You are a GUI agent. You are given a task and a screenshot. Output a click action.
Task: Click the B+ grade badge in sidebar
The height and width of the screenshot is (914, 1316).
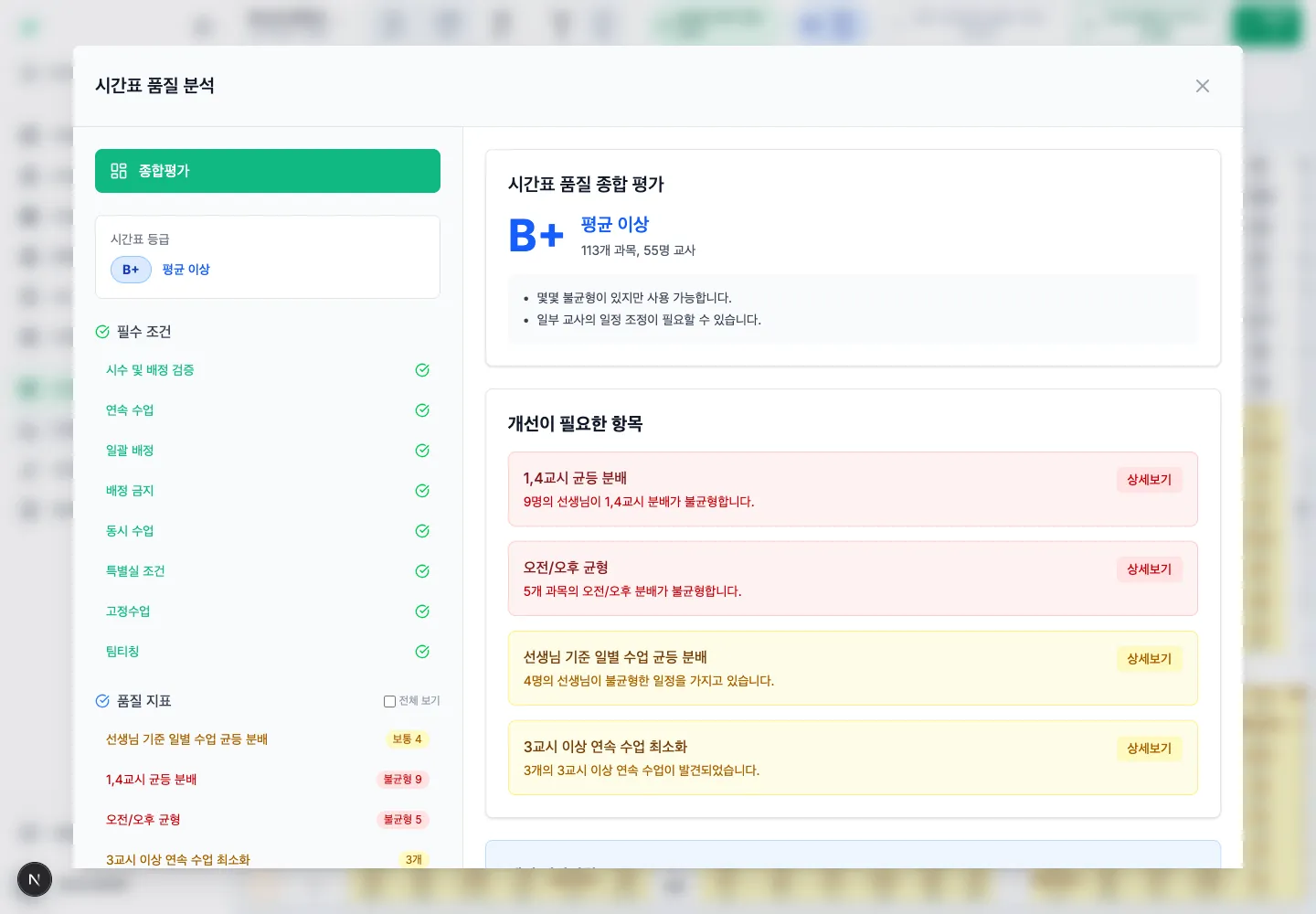pos(131,270)
